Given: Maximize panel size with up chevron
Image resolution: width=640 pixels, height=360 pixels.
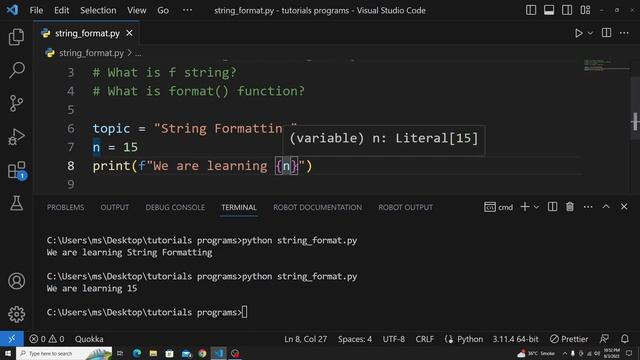Looking at the screenshot, I should 606,207.
